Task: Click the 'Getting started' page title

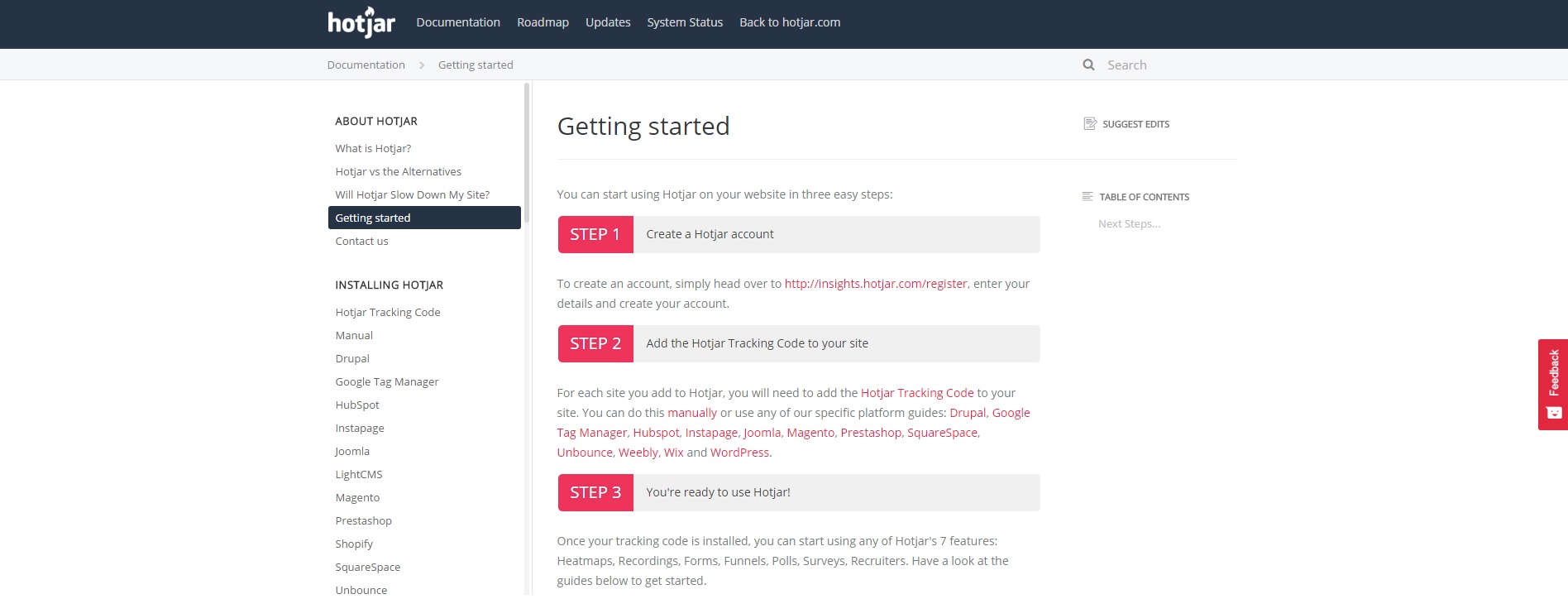Action: (643, 127)
